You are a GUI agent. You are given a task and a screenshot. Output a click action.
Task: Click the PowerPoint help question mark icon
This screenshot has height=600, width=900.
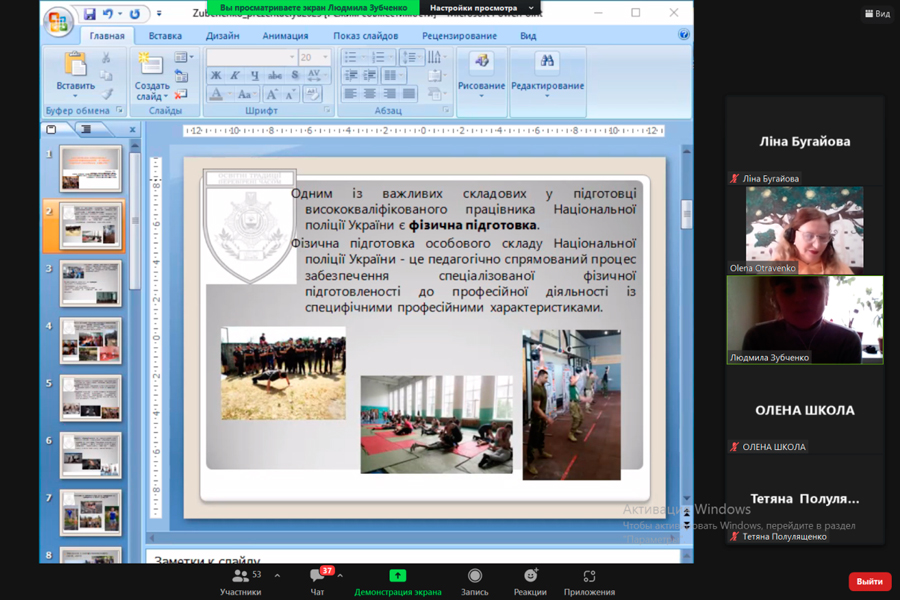pos(684,35)
